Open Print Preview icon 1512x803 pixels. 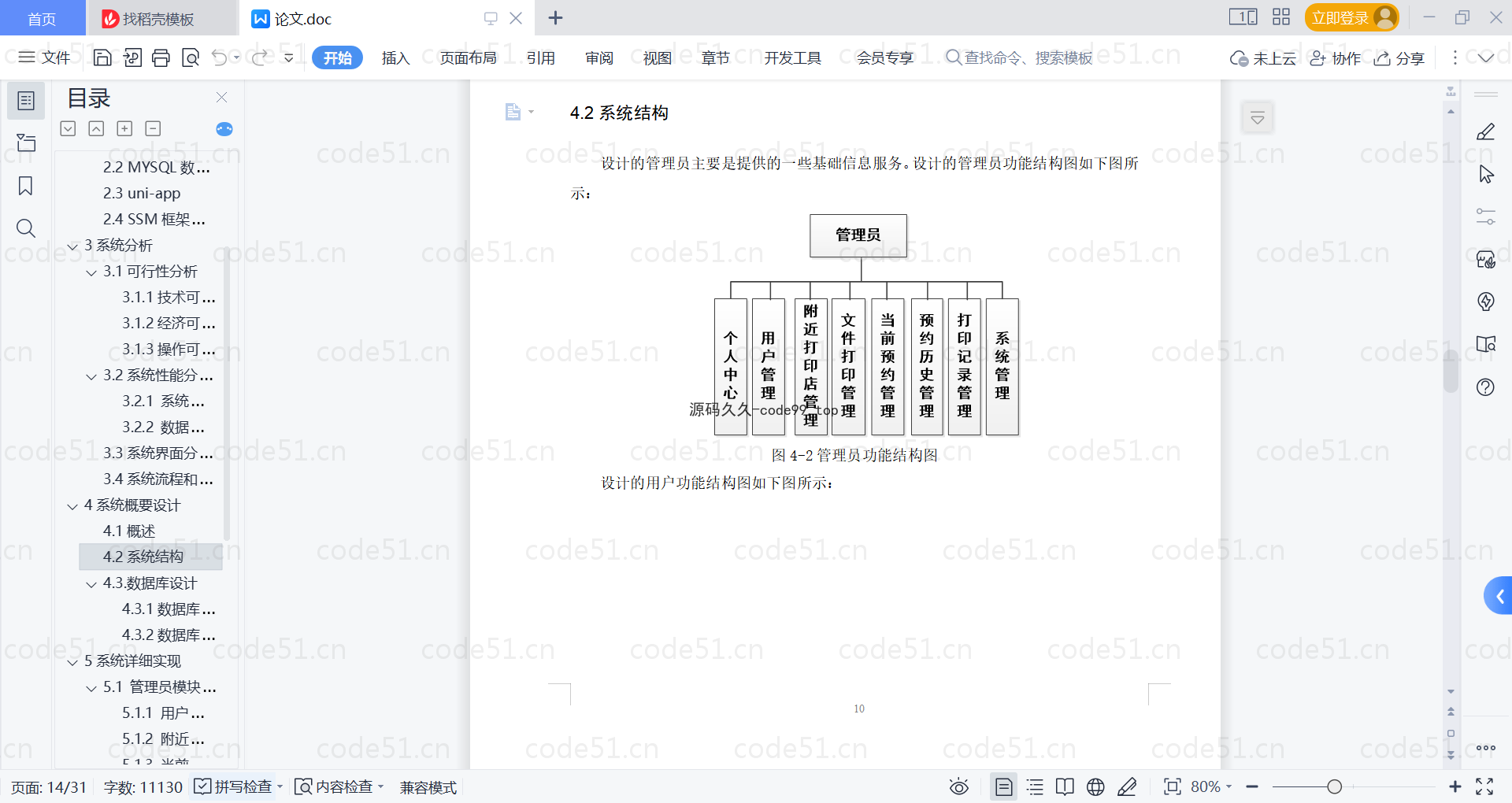[190, 57]
